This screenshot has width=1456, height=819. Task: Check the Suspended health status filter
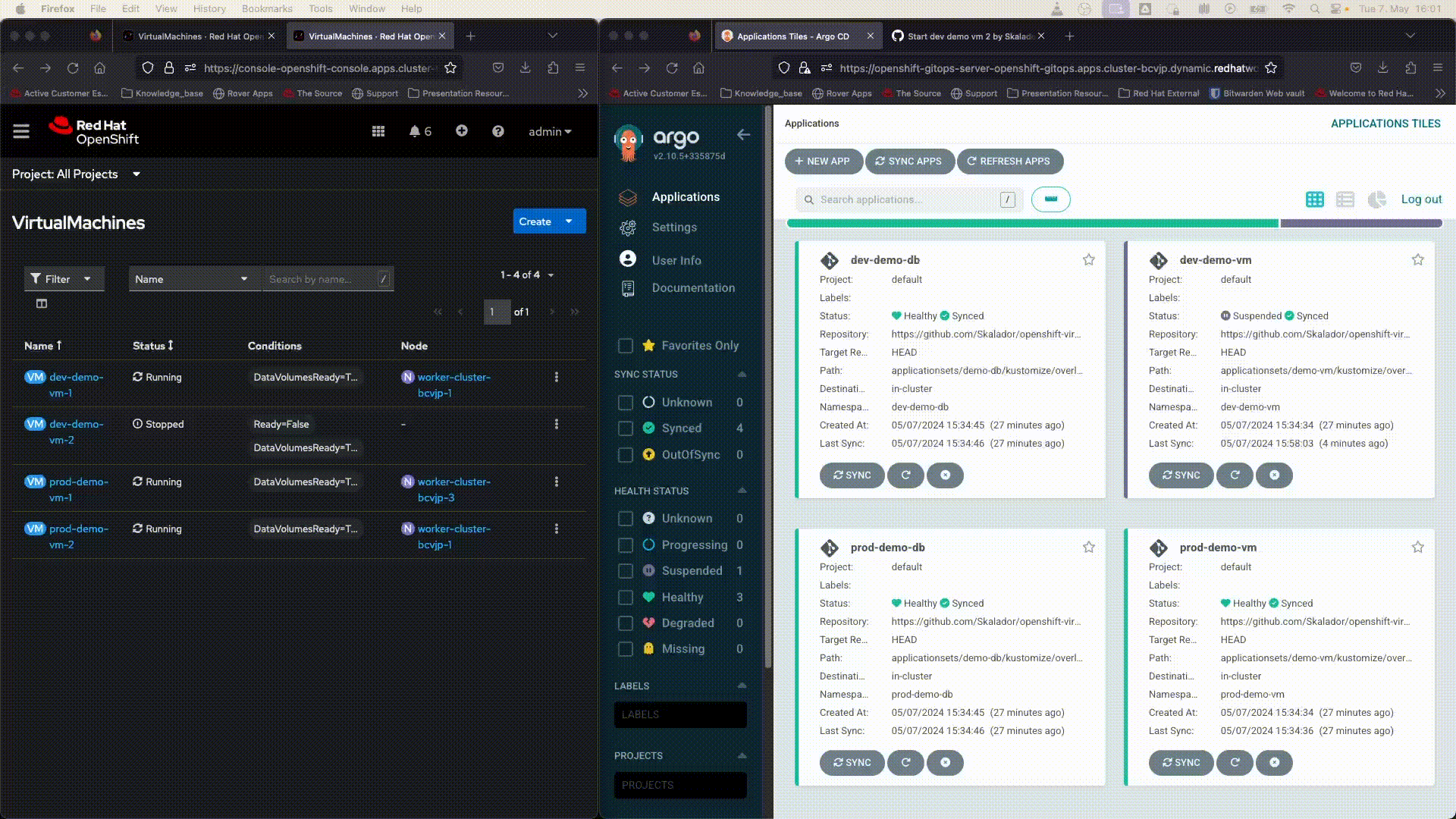tap(626, 571)
